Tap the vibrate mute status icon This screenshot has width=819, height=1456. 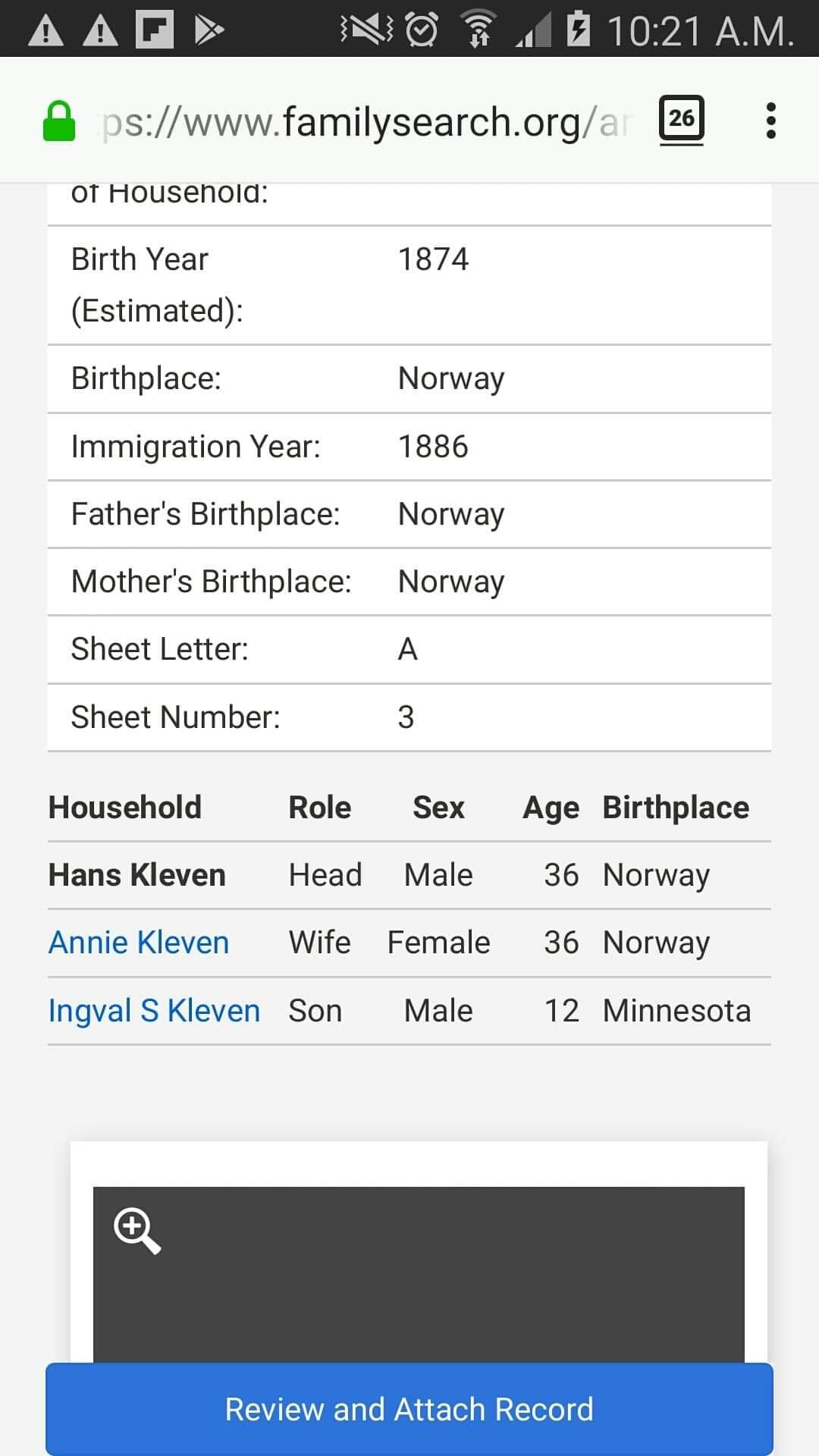click(x=367, y=30)
